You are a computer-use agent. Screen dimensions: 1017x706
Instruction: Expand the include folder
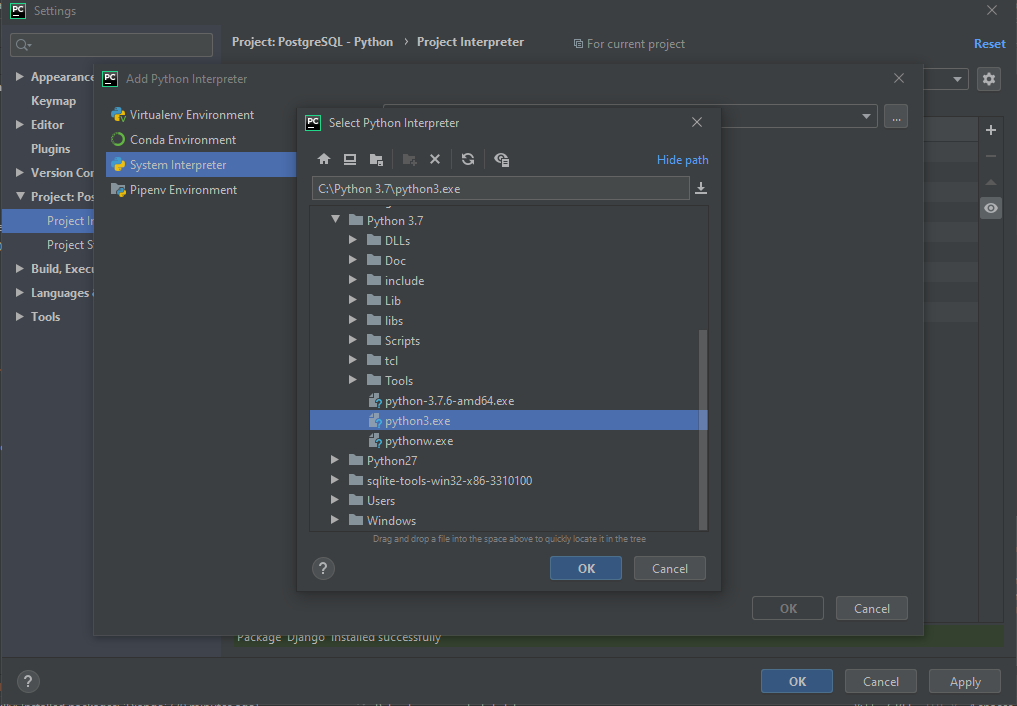(x=353, y=280)
